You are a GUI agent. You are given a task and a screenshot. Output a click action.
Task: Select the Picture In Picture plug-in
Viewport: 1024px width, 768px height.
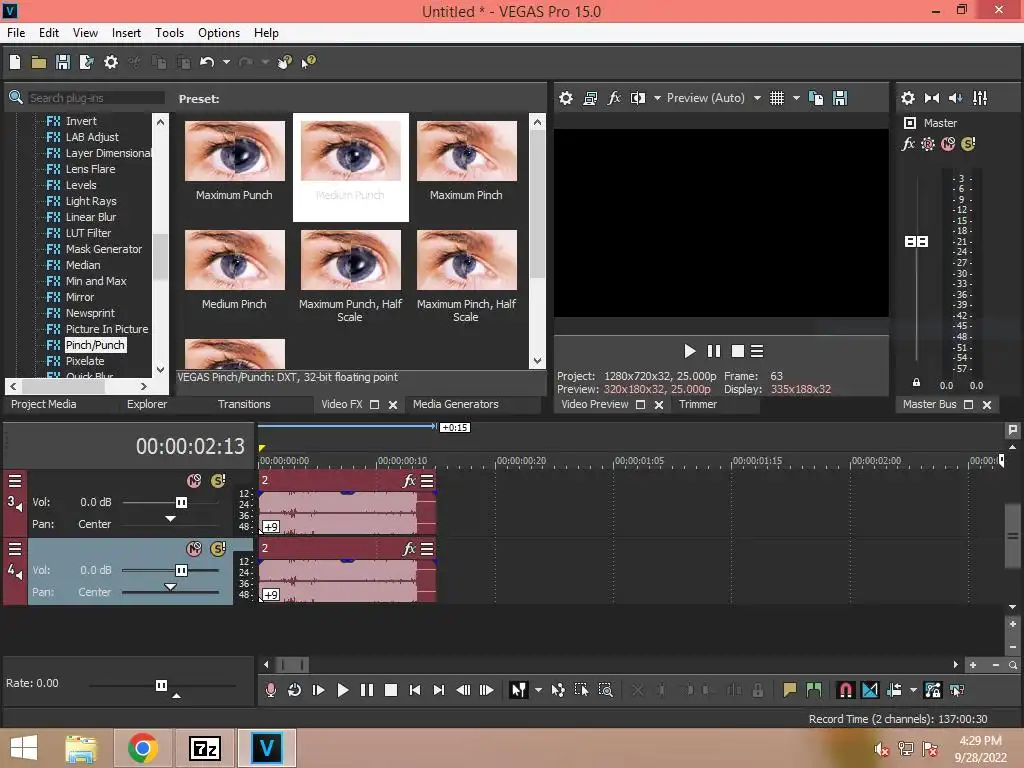click(106, 329)
